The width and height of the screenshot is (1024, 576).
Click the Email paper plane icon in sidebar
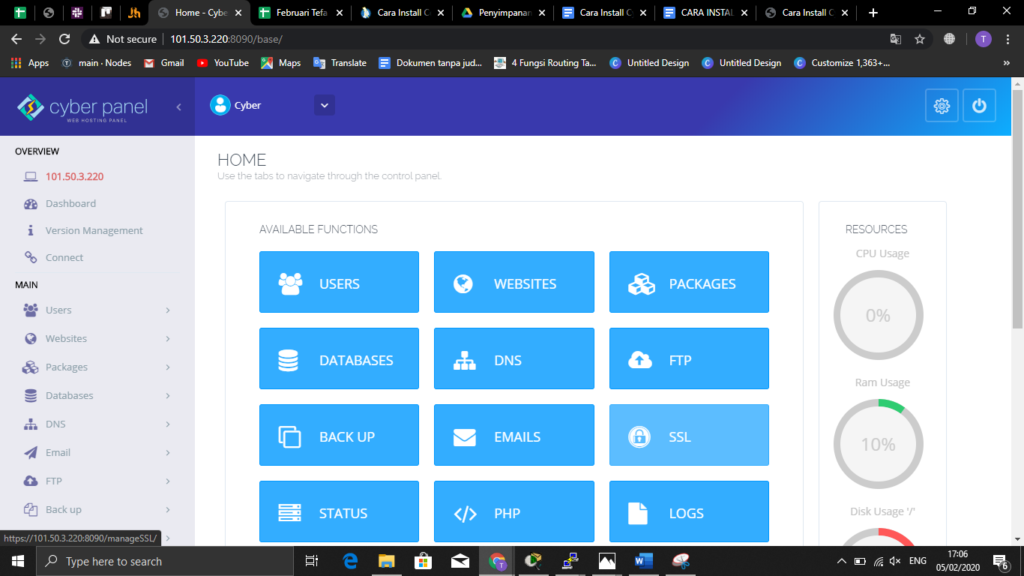pos(31,453)
